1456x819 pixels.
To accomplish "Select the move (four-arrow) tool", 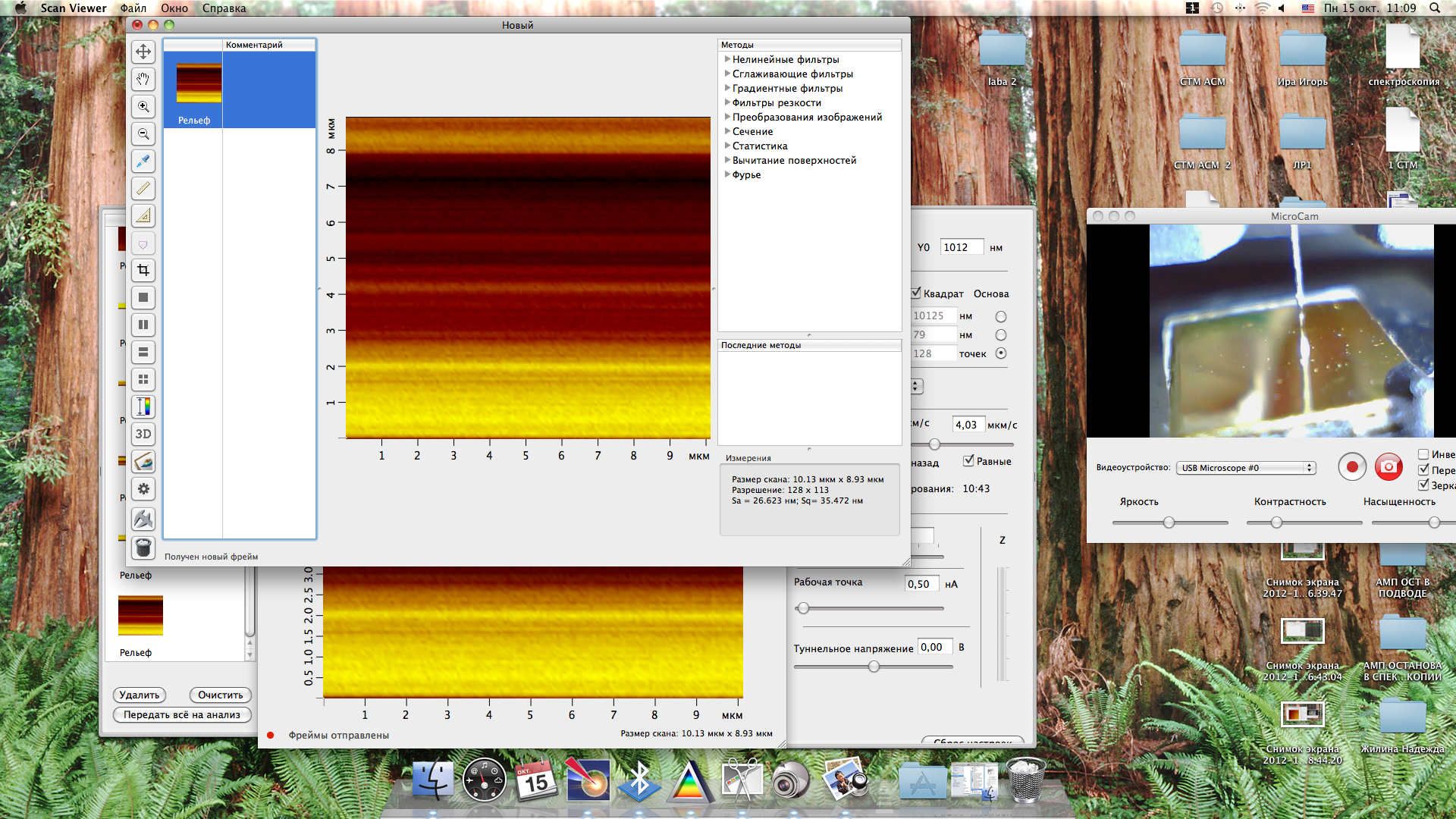I will [143, 52].
